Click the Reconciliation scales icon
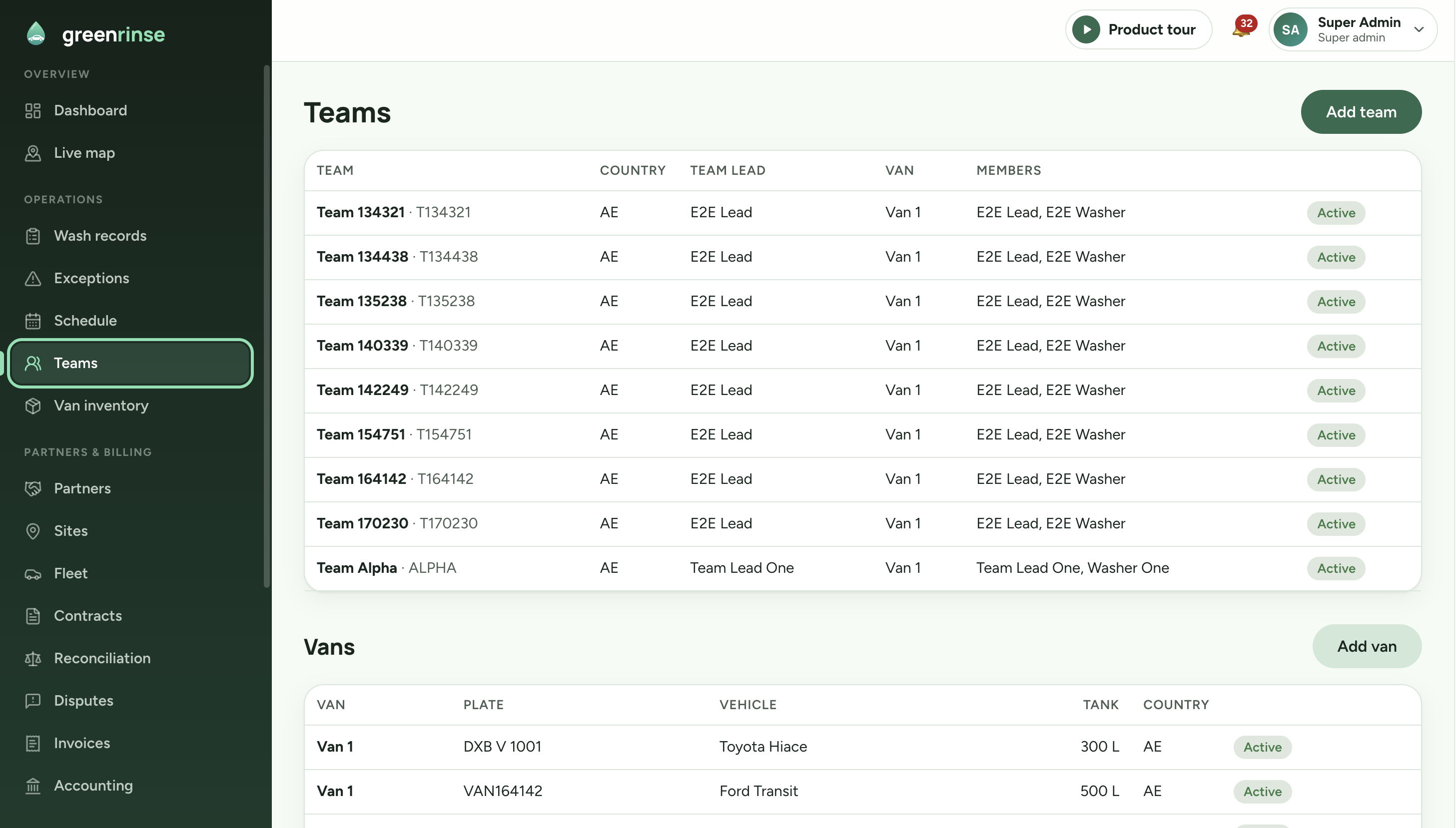The image size is (1456, 828). click(x=33, y=658)
